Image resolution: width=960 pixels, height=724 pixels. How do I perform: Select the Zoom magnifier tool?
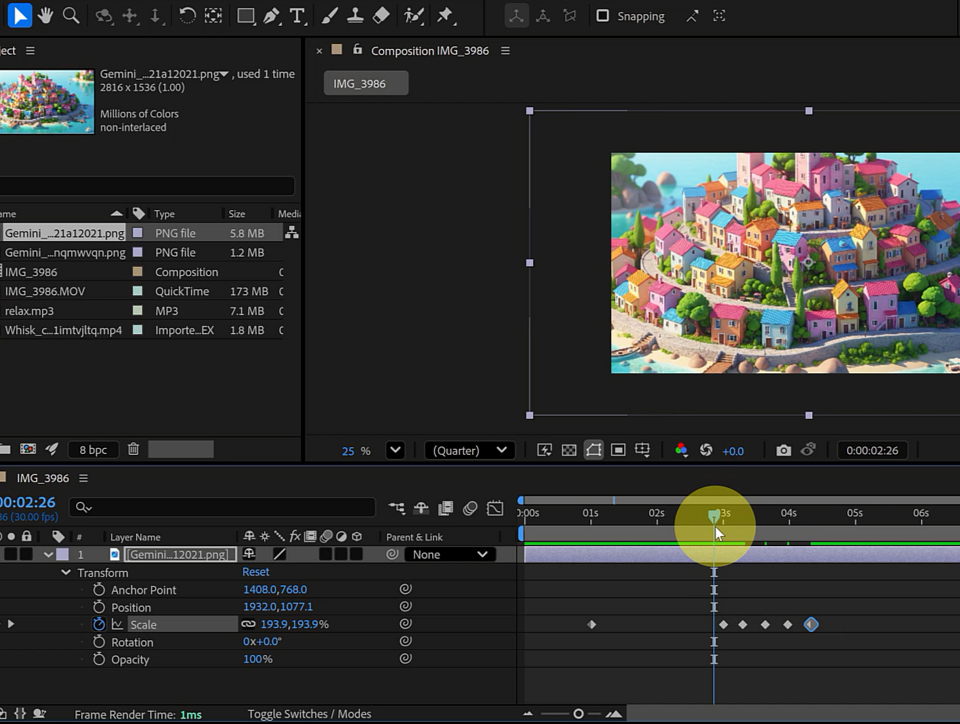pos(71,16)
